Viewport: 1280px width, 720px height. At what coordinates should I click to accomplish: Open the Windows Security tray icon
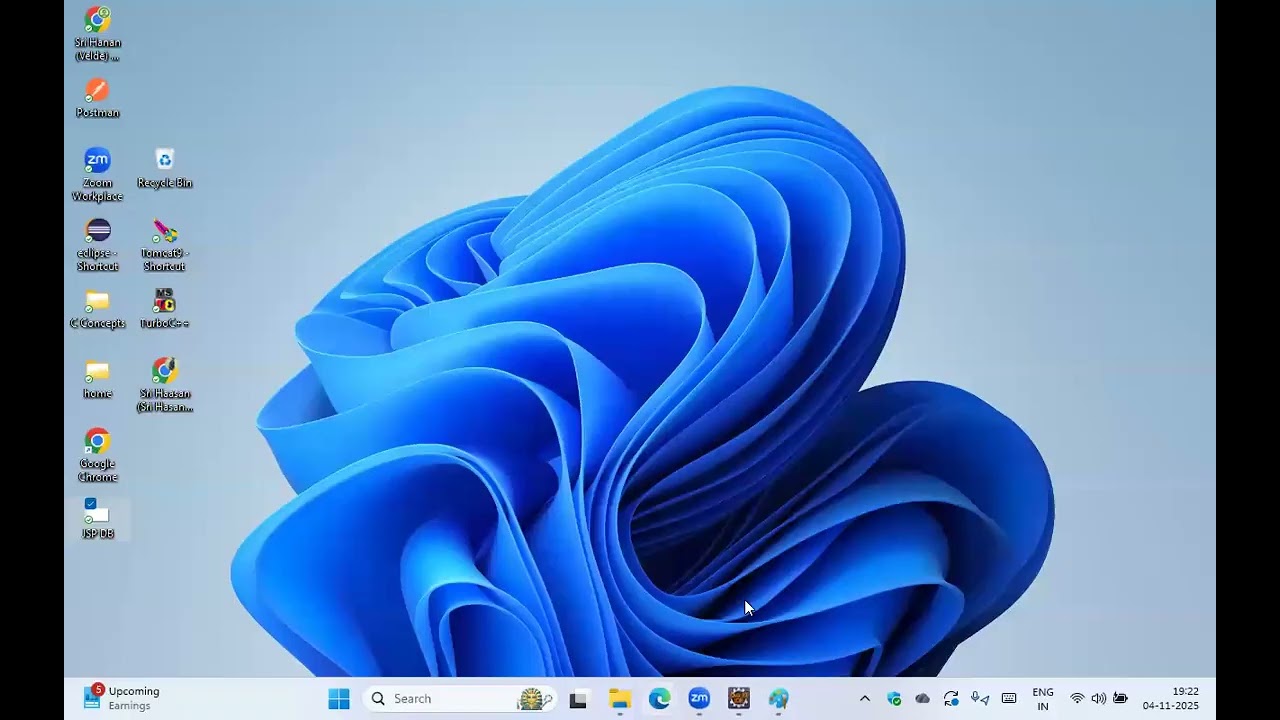[x=894, y=699]
